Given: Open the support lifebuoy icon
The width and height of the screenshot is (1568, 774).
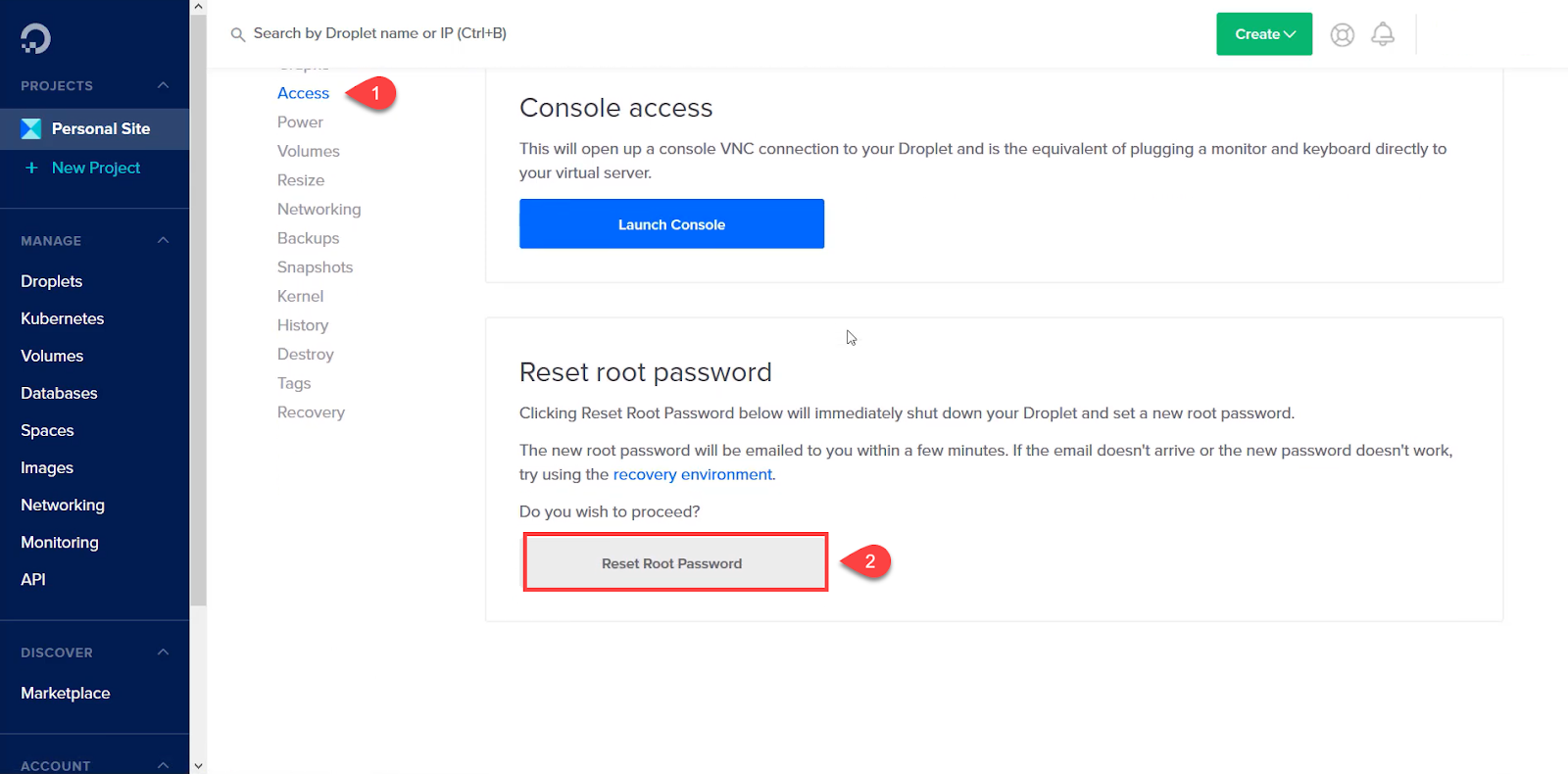Looking at the screenshot, I should (1342, 35).
